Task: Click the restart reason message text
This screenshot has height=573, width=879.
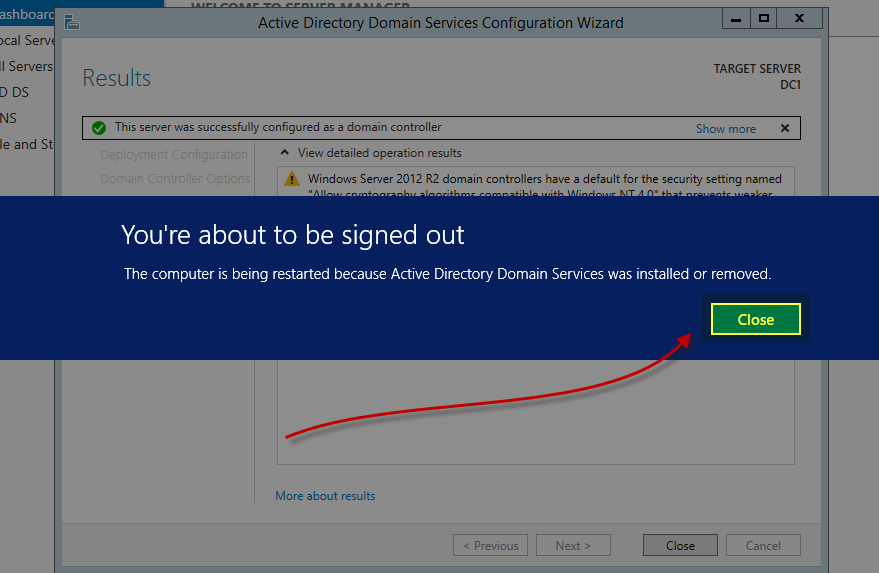Action: 447,274
